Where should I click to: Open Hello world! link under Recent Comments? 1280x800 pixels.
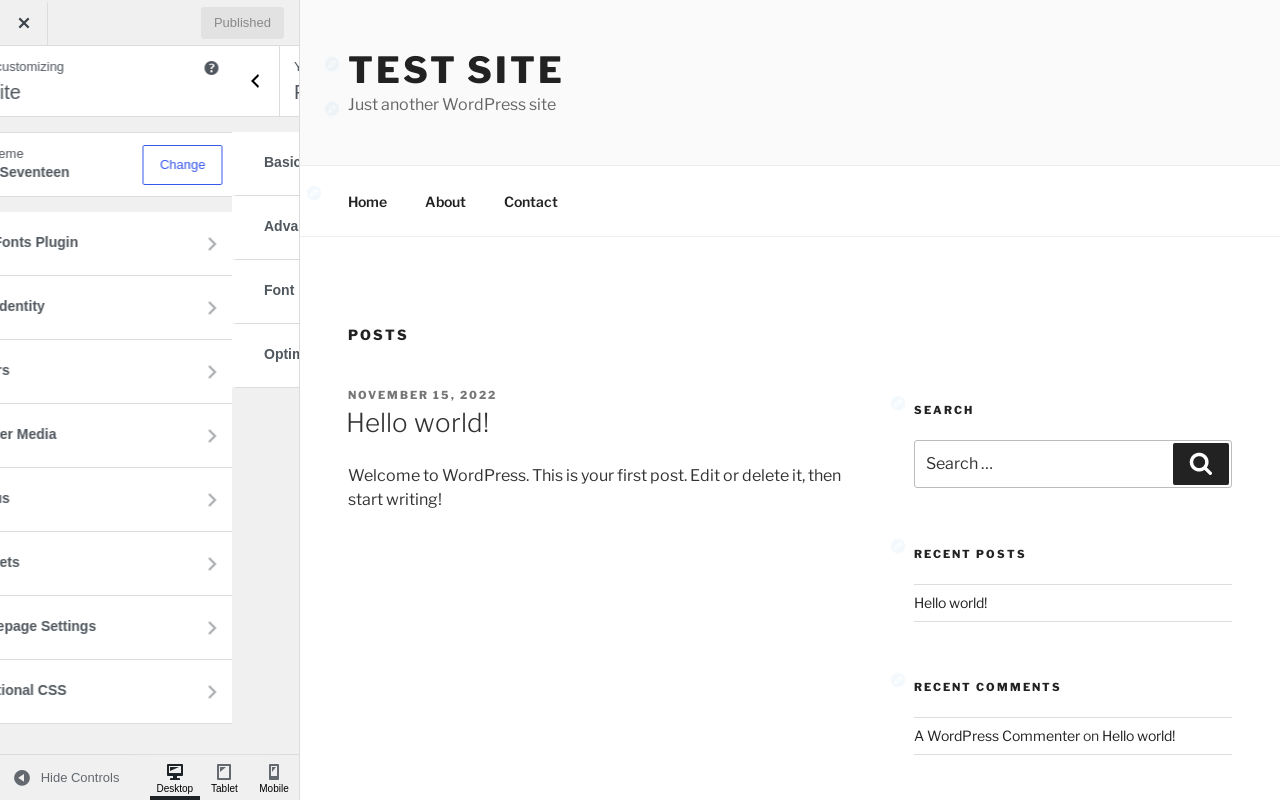click(x=1138, y=736)
